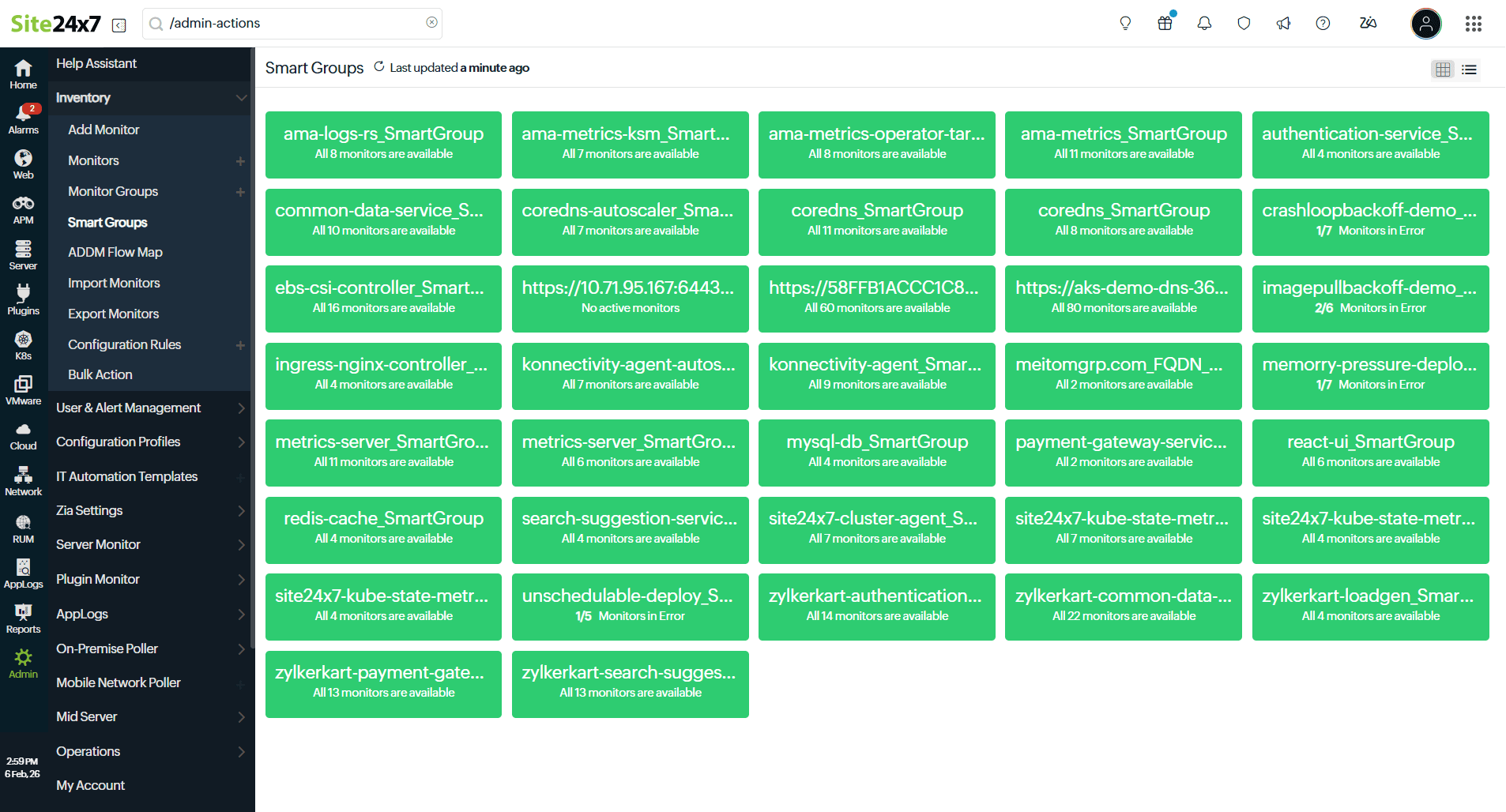Open the VMware sidebar icon

(x=24, y=390)
